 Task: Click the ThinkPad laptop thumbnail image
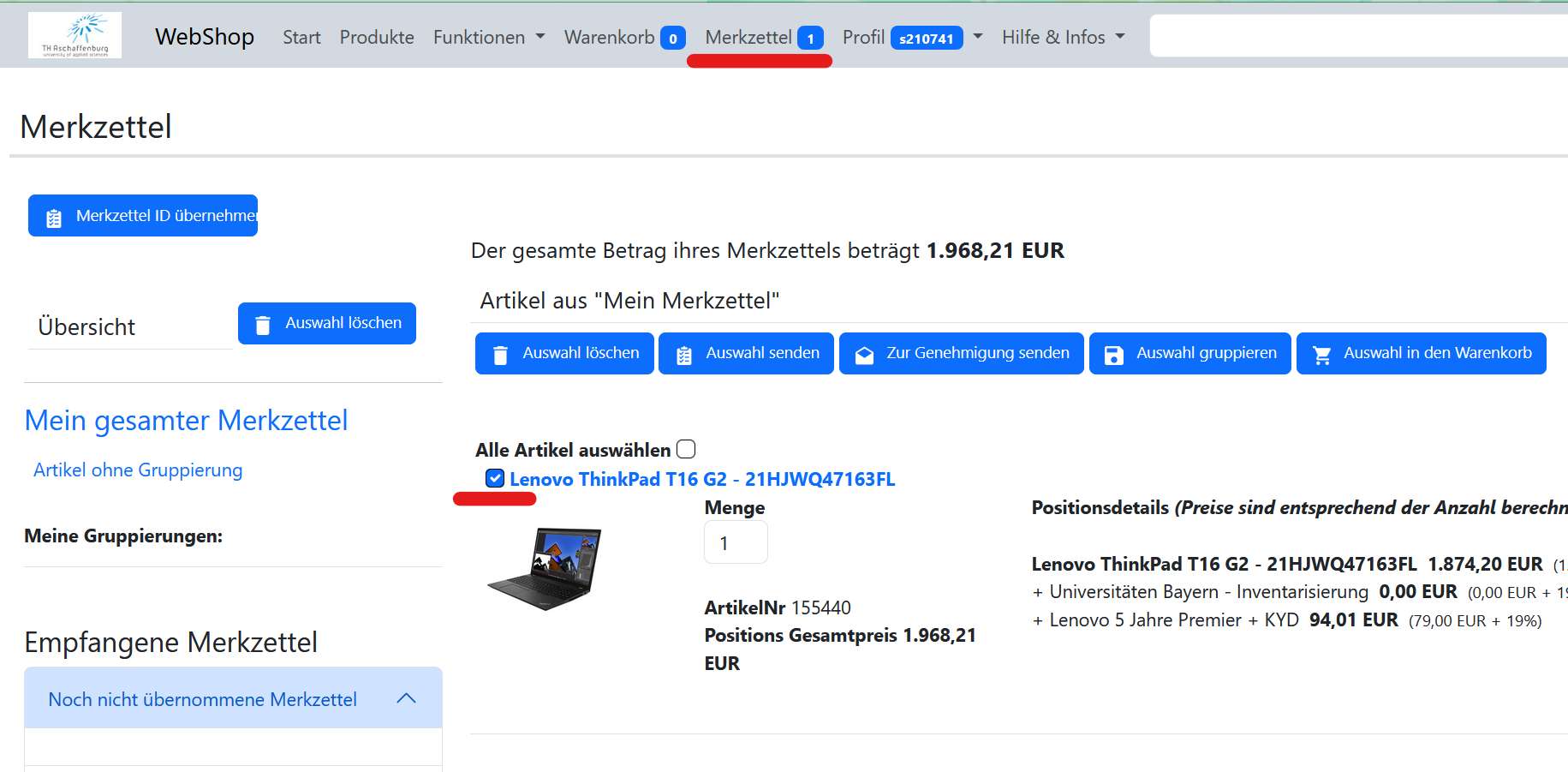click(546, 568)
